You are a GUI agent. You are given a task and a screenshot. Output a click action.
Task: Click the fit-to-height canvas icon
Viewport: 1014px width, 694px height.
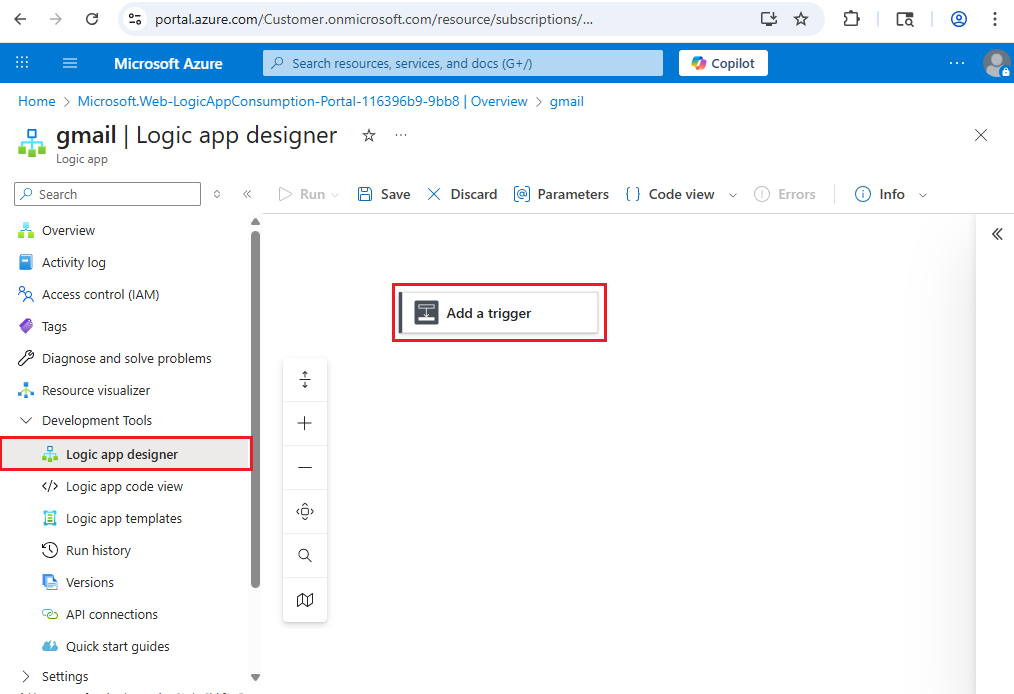305,378
